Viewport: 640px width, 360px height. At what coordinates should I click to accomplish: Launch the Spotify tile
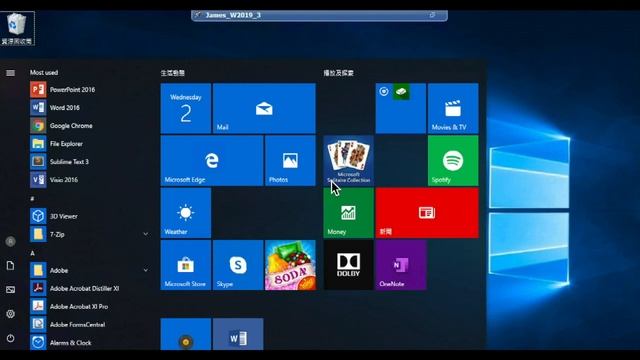453,160
